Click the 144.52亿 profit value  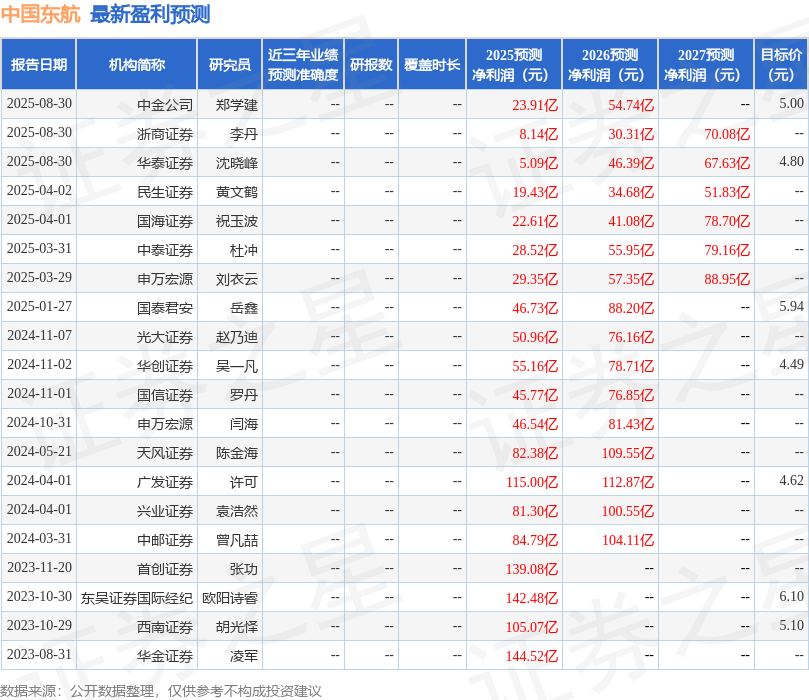532,656
